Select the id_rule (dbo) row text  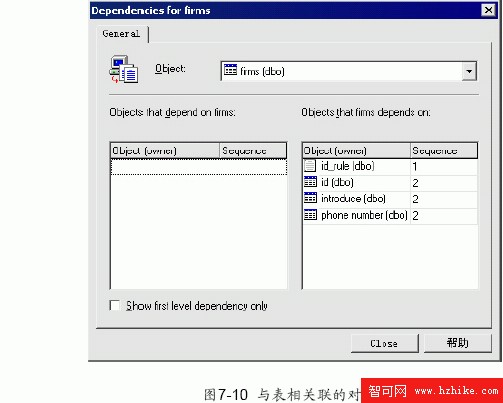348,166
